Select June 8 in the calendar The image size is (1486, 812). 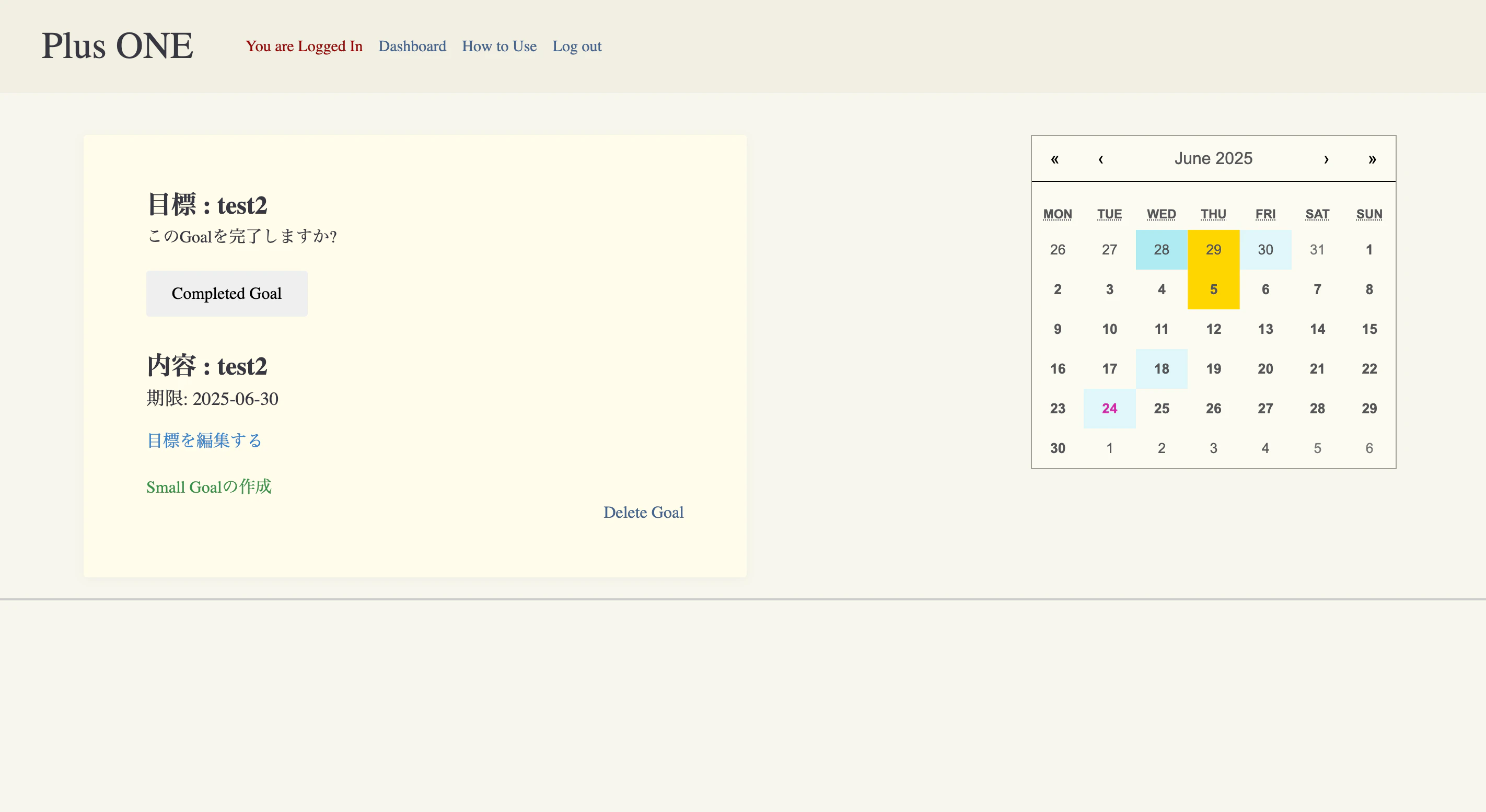(1369, 289)
